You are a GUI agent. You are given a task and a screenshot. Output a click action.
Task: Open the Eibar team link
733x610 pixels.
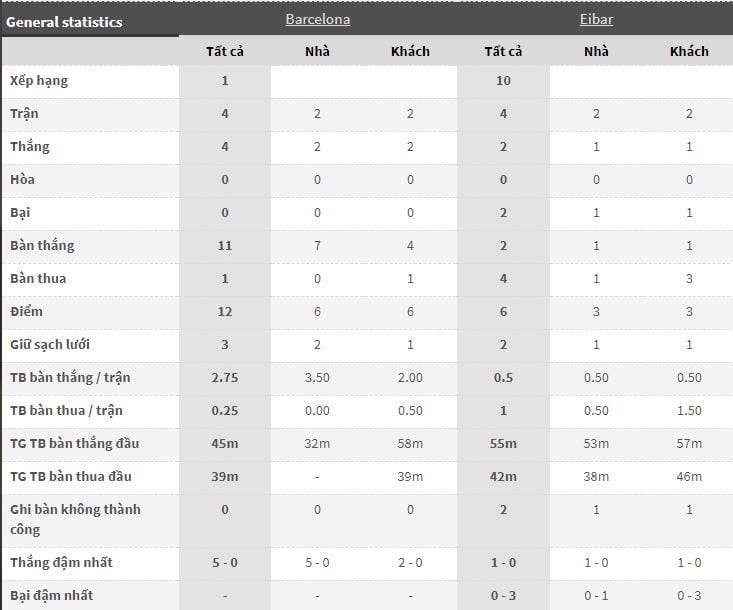click(596, 19)
